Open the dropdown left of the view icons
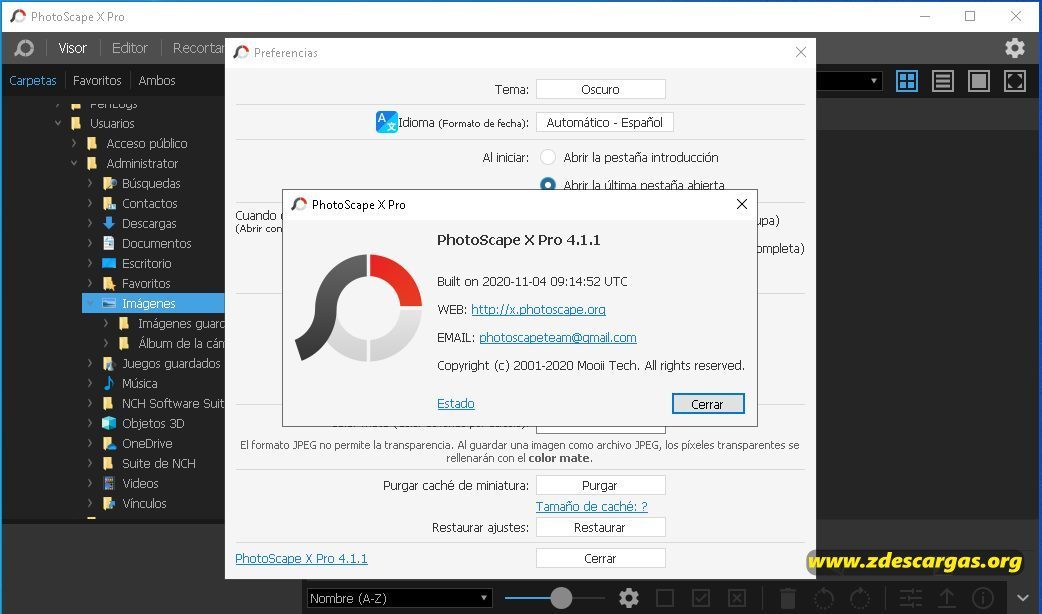The width and height of the screenshot is (1042, 614). coord(849,81)
